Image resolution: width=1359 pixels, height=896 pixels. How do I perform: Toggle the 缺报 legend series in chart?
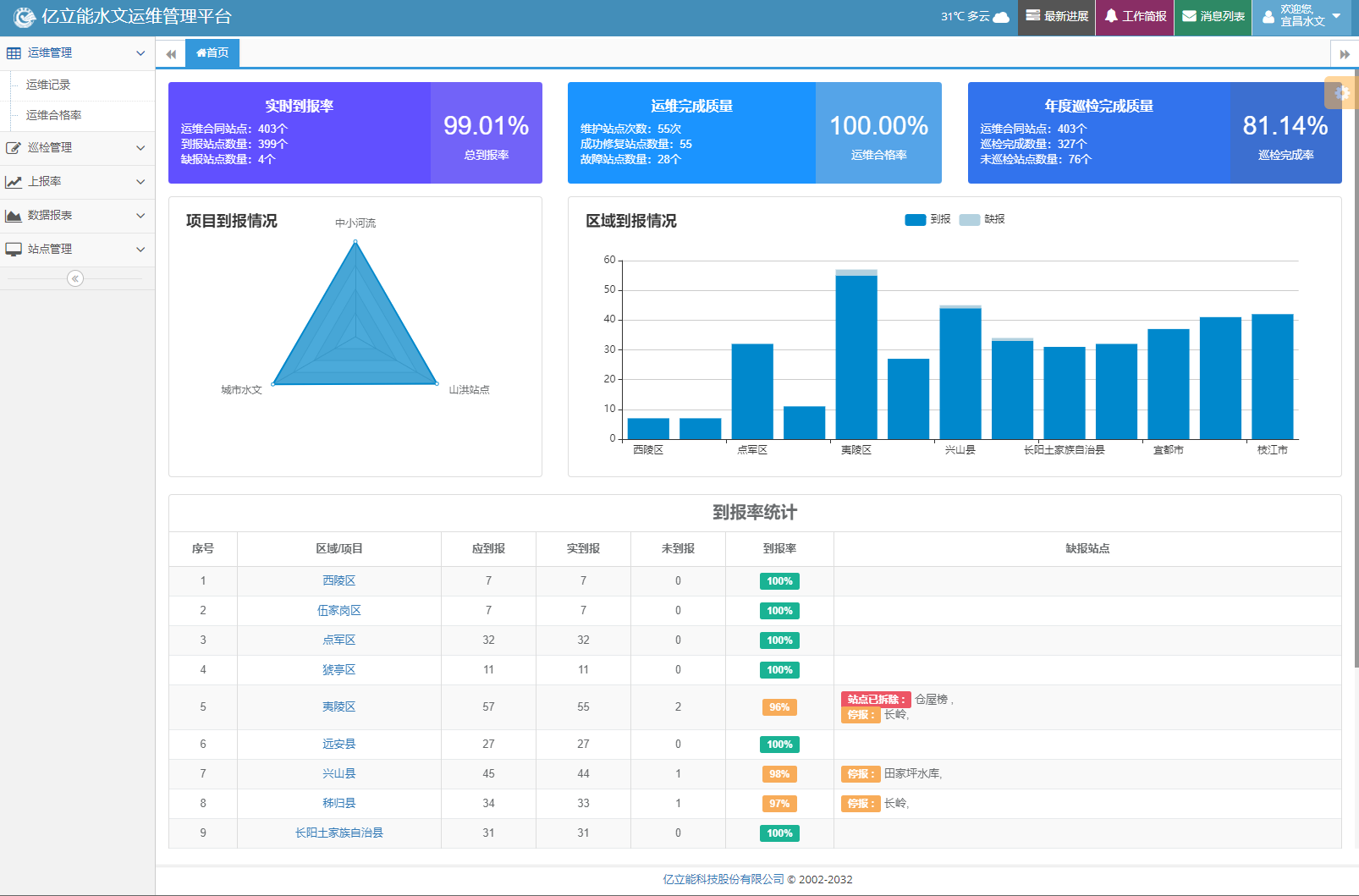[x=970, y=220]
